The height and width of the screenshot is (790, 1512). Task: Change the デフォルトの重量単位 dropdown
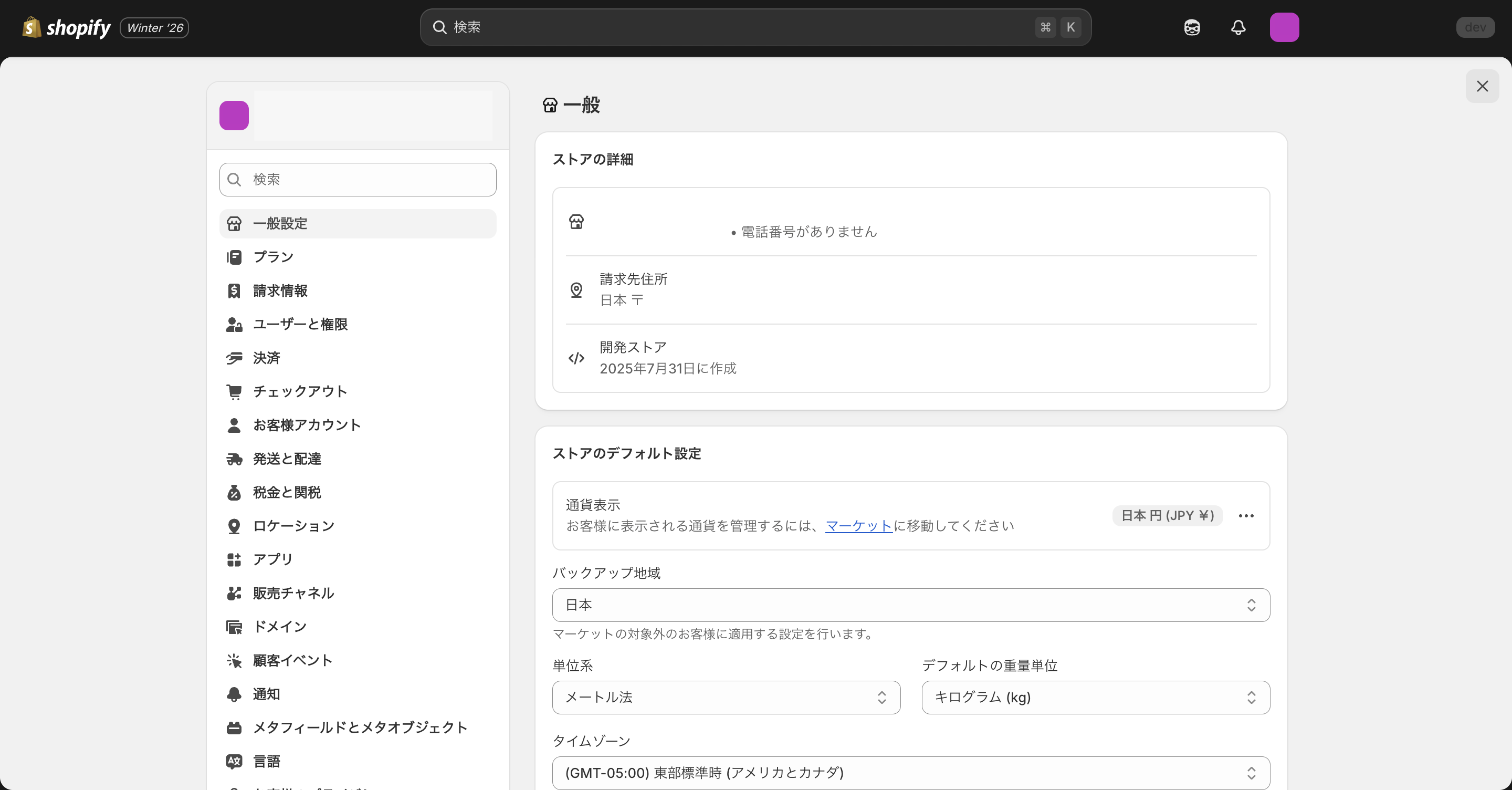1094,697
